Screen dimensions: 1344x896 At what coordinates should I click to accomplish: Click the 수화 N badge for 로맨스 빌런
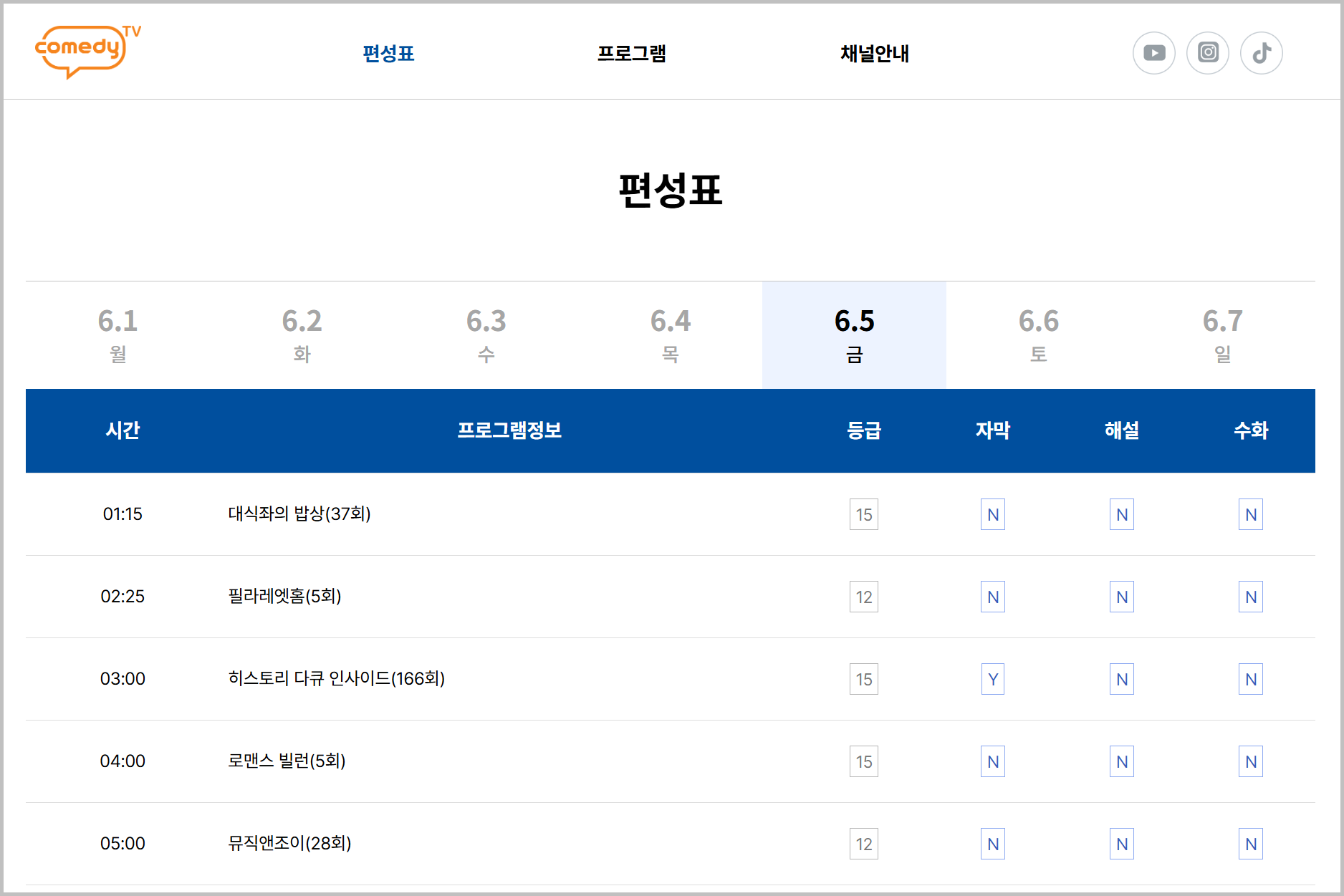(1251, 761)
